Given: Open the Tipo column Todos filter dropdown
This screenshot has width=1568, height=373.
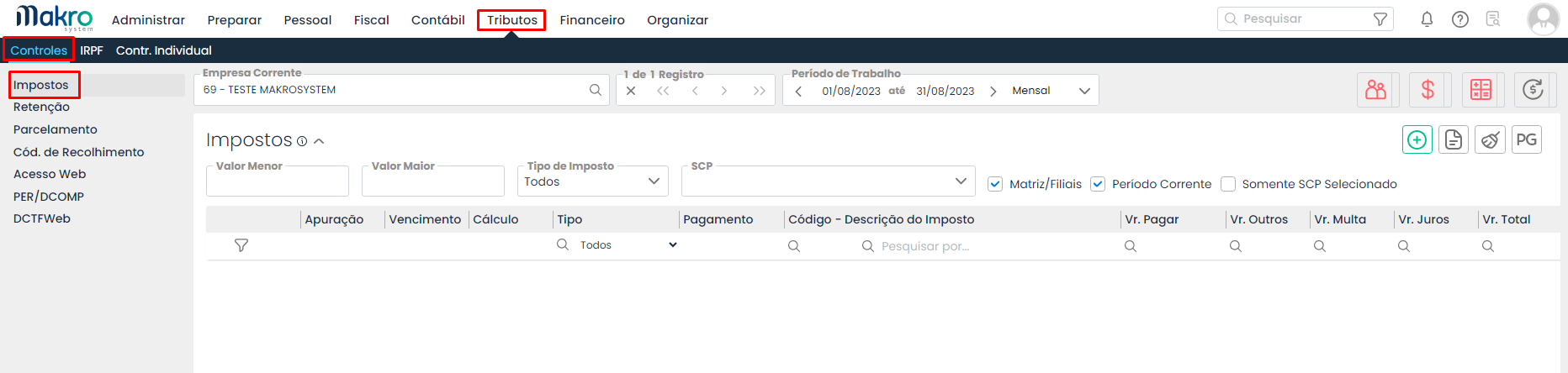Looking at the screenshot, I should click(628, 245).
